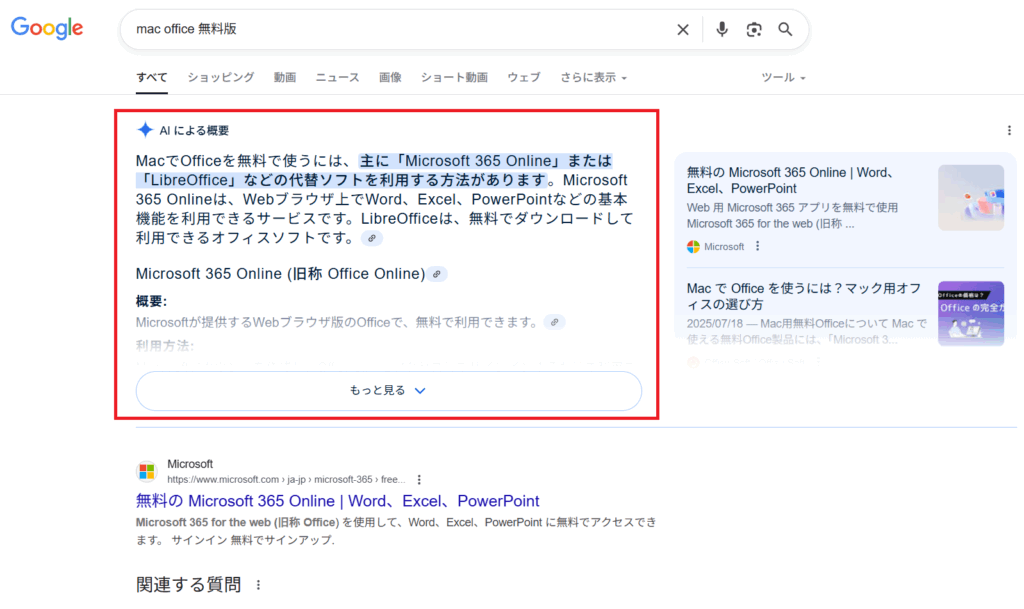
Task: Switch to the ショッピング tab
Action: (x=221, y=77)
